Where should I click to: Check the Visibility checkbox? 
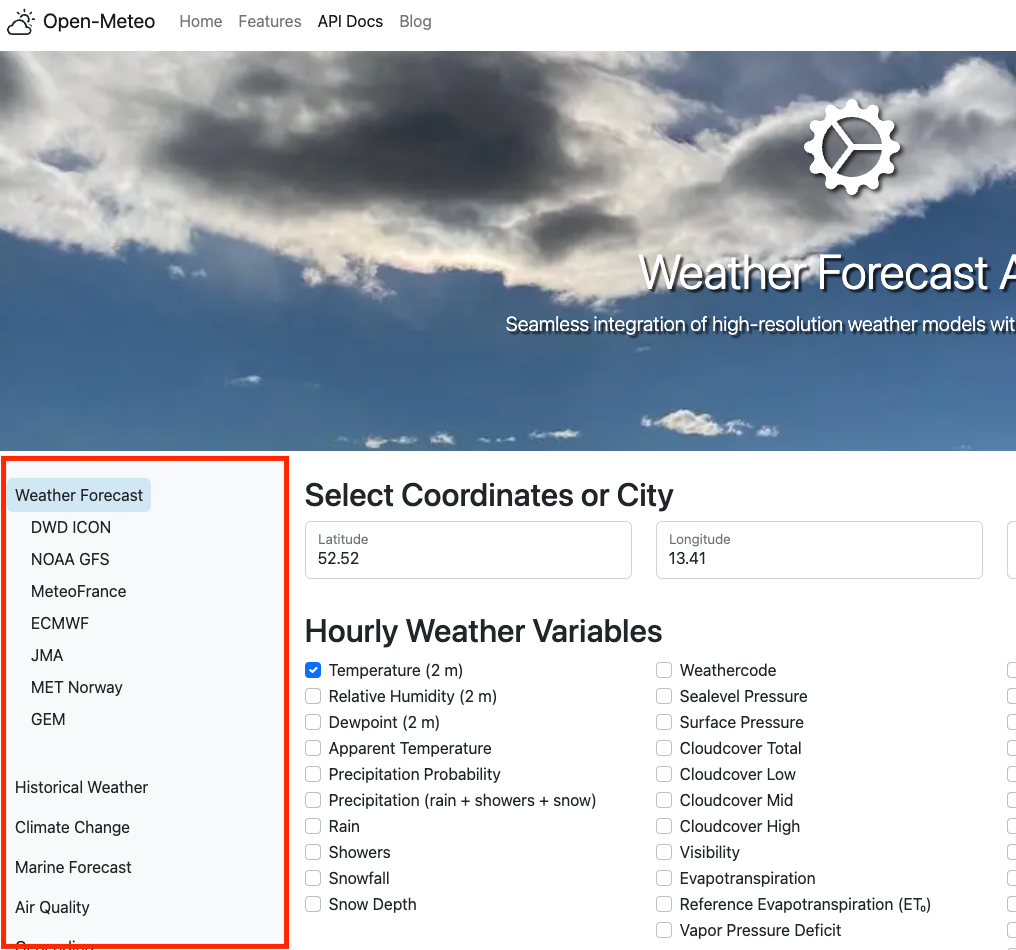pos(663,852)
